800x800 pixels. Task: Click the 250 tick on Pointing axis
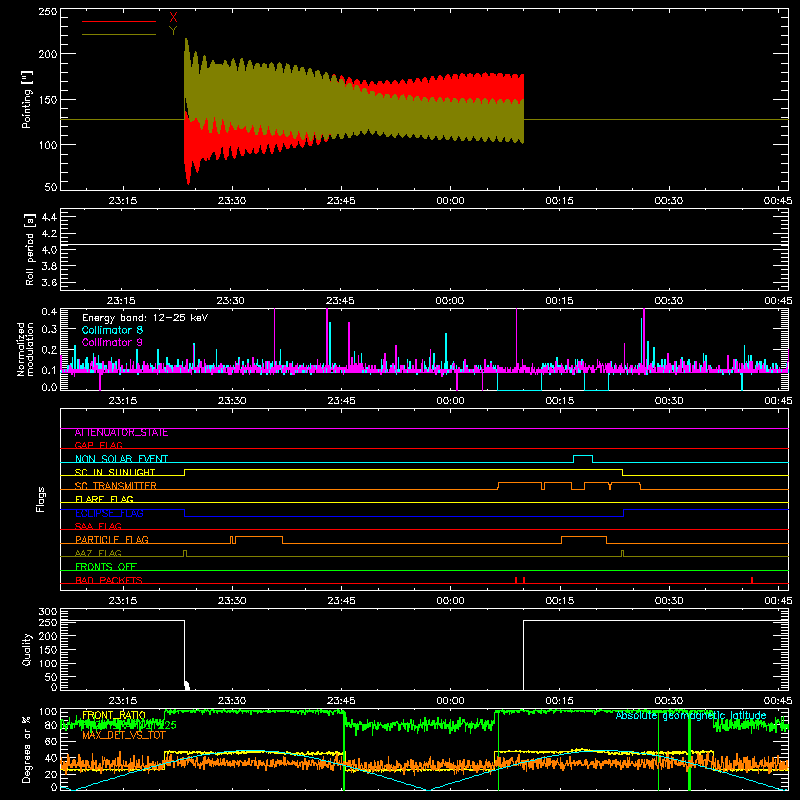[48, 12]
